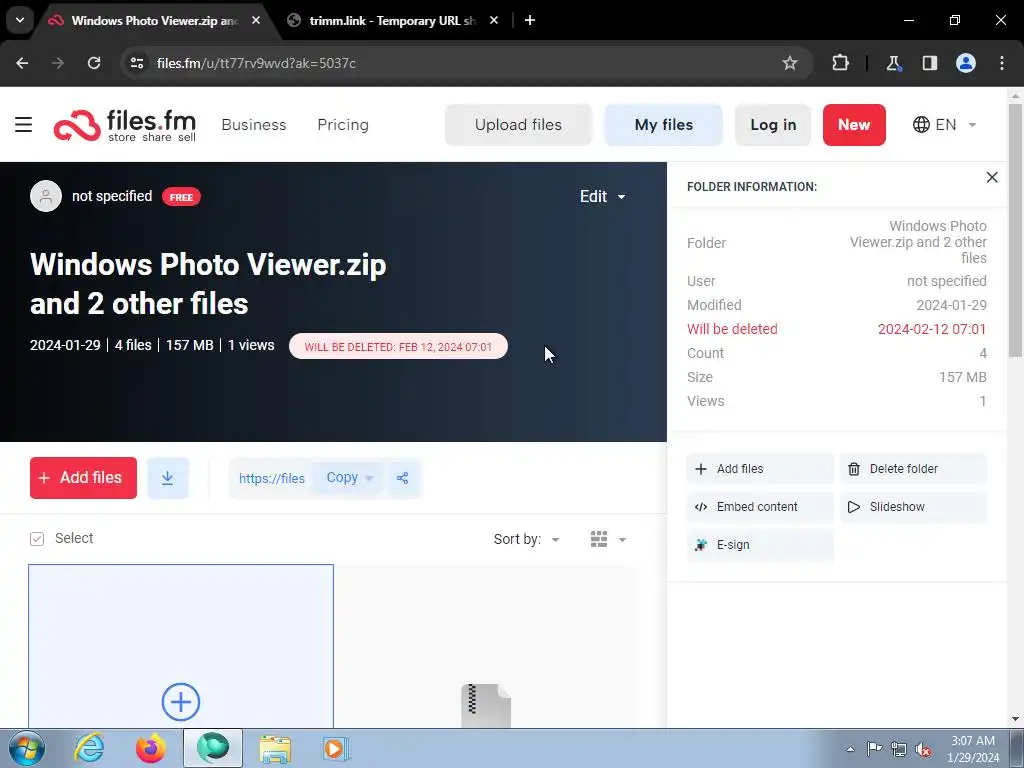Click the red New button
Viewport: 1024px width, 768px height.
(x=854, y=124)
